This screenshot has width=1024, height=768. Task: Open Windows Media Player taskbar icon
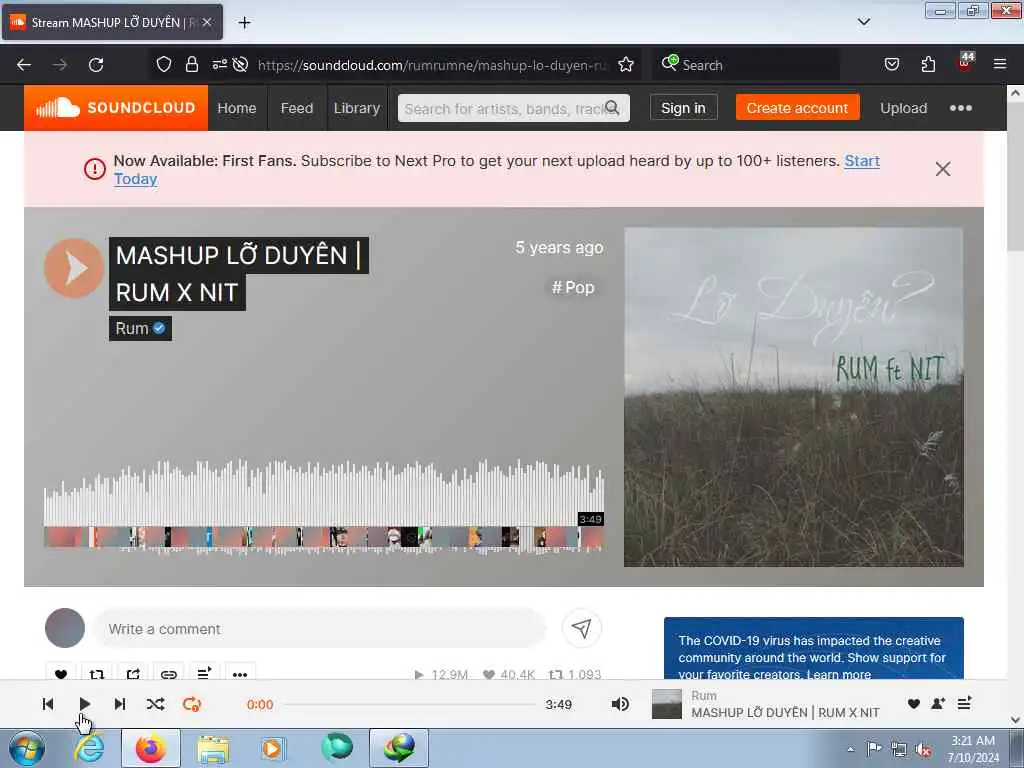click(x=272, y=748)
